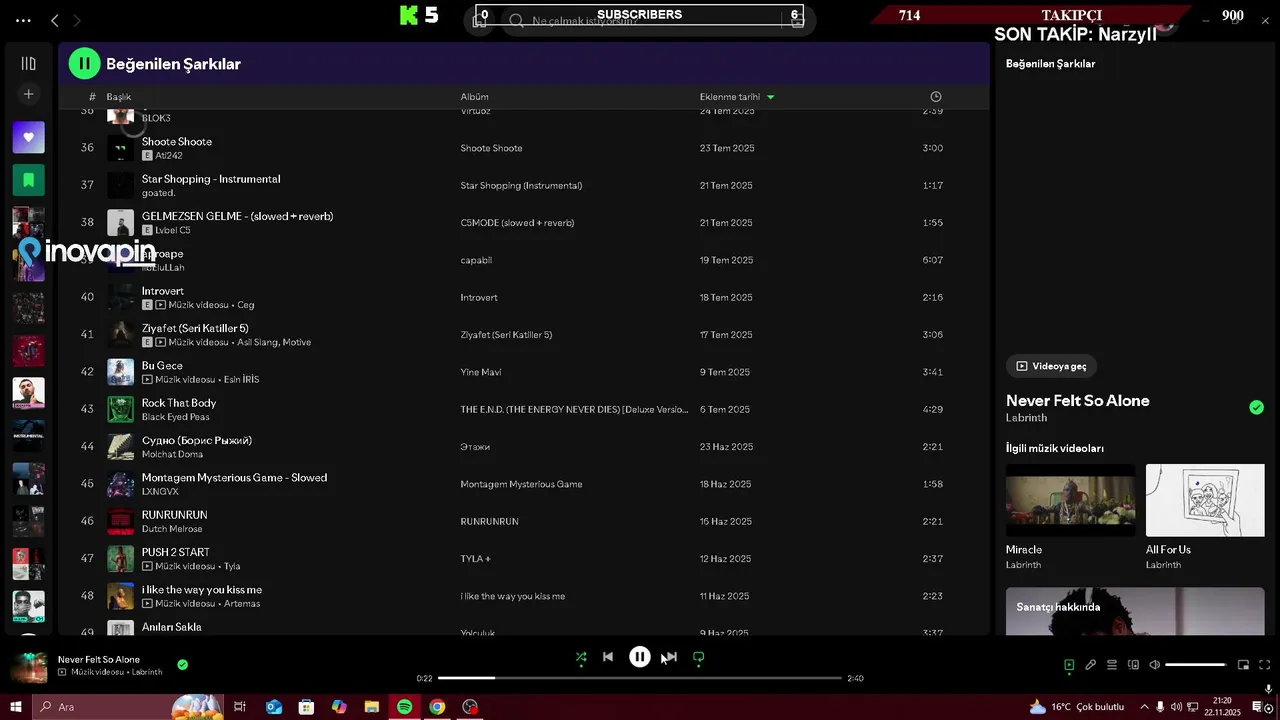Sort by the Albüm column header
Image resolution: width=1280 pixels, height=720 pixels.
click(x=474, y=97)
